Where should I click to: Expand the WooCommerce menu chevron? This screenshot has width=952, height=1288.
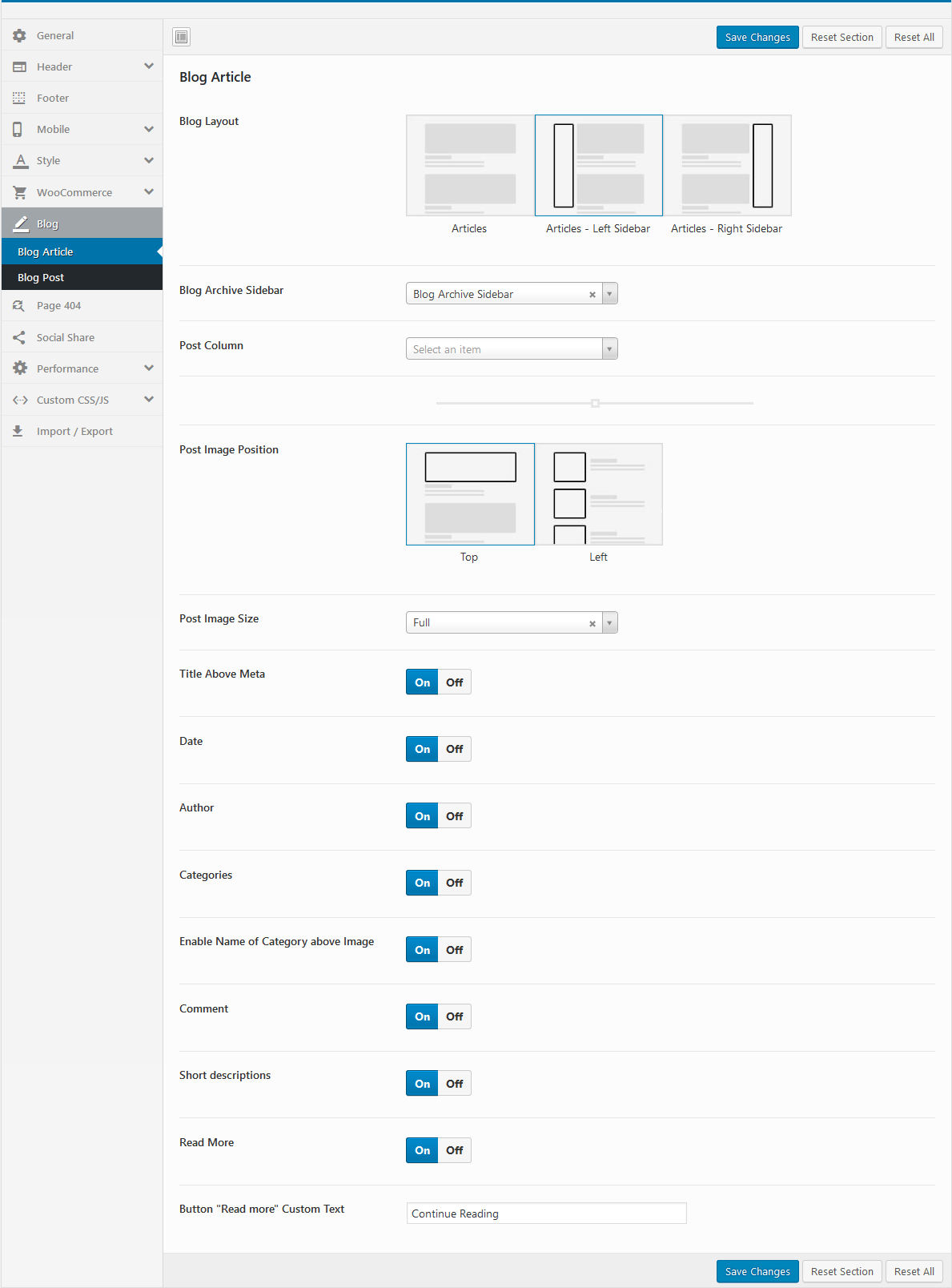[149, 191]
